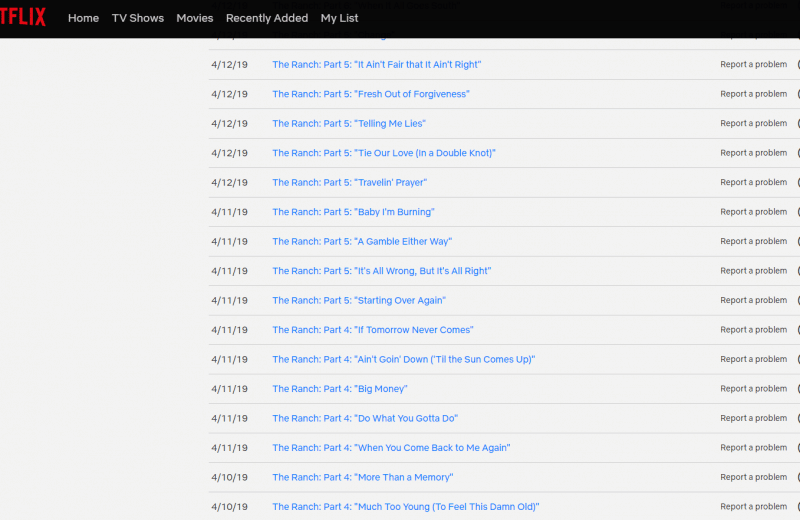Select the 4/11/19 date beside "Starting Over Again"
Screen dimensions: 800x520
click(230, 301)
